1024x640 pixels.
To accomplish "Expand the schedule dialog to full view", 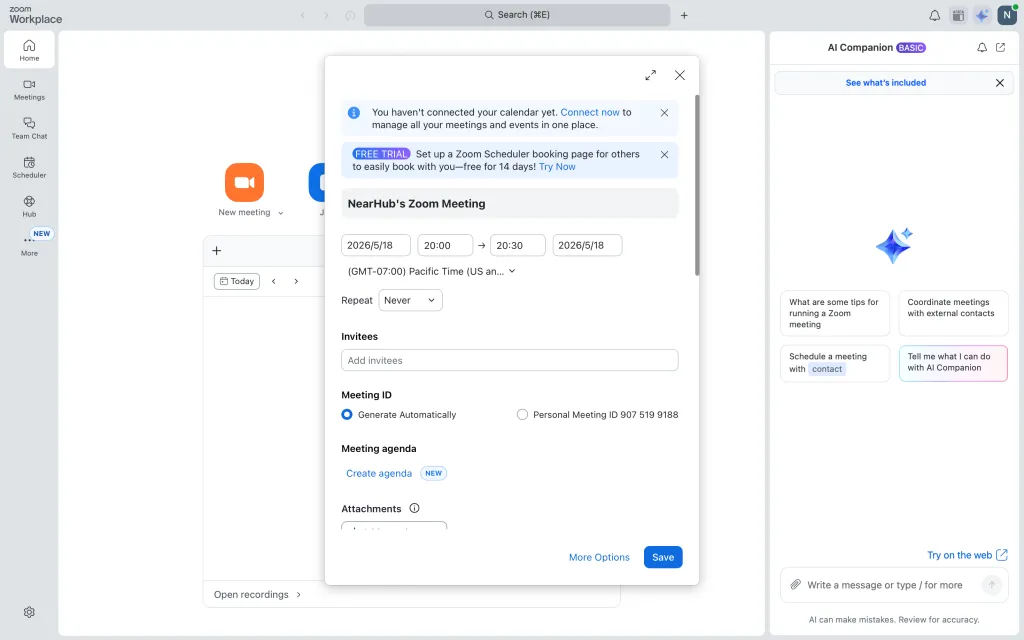I will pos(650,75).
